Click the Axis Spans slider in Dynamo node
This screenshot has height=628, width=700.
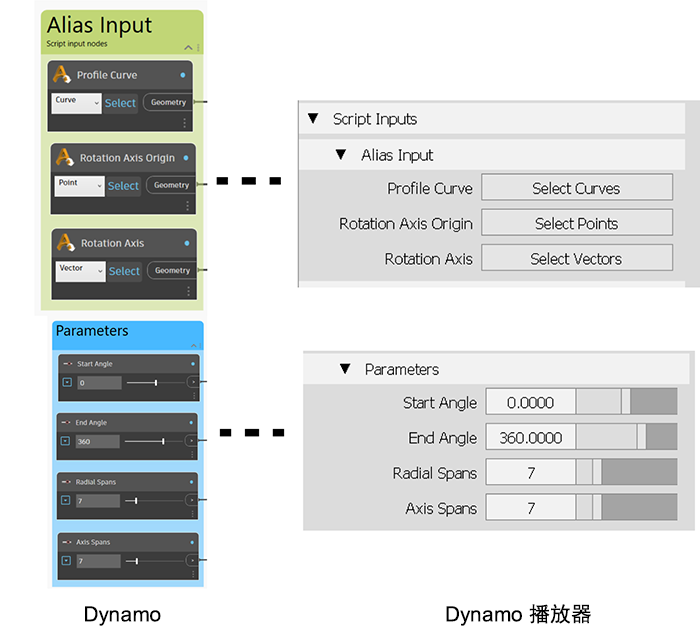(x=154, y=561)
